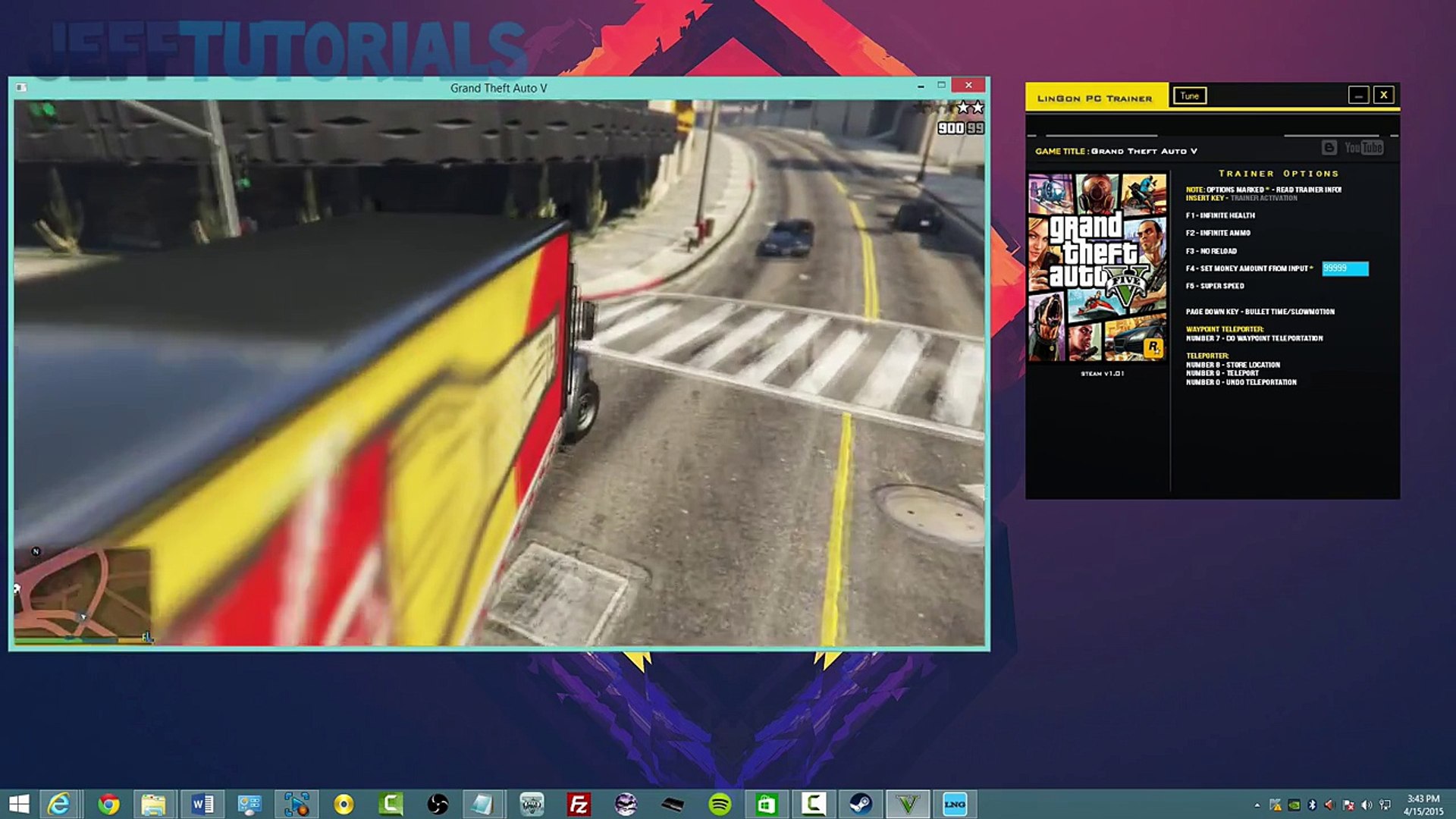Click the money amount input field
This screenshot has height=819, width=1456.
point(1345,268)
